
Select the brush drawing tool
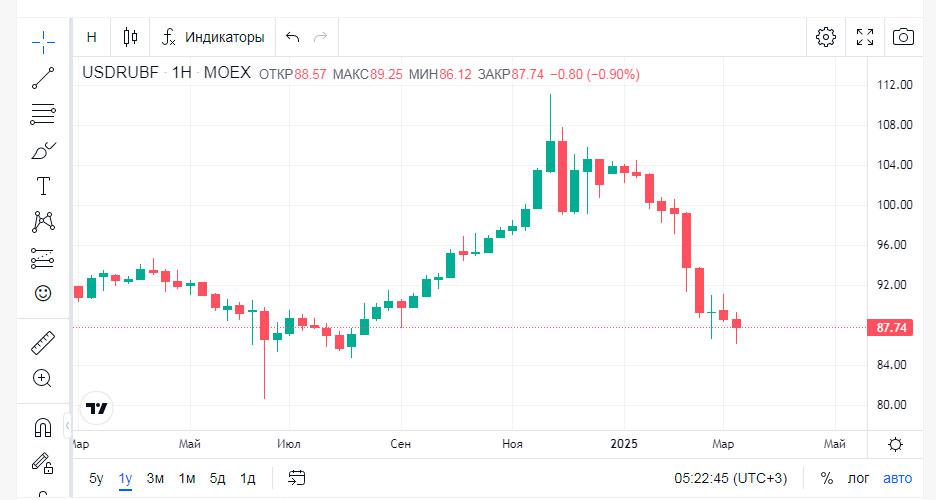(43, 151)
